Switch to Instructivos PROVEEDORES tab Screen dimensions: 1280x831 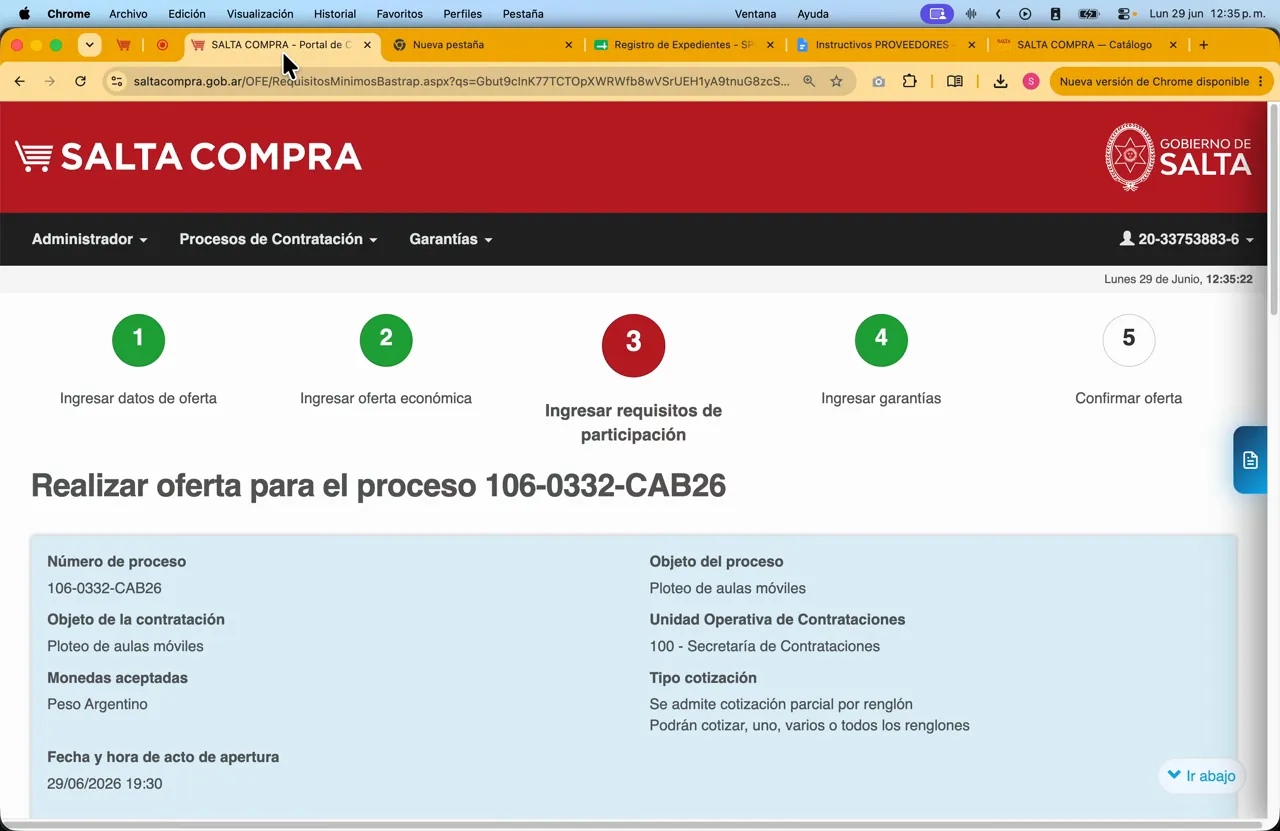(885, 45)
